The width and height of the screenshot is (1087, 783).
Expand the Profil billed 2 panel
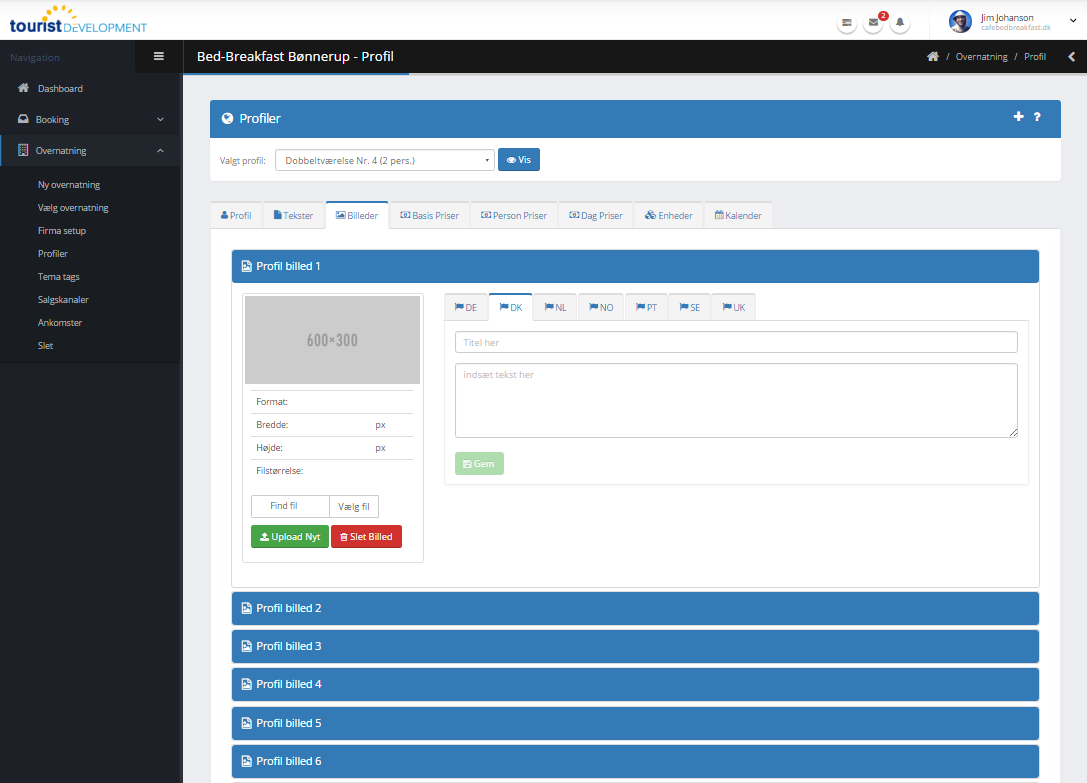coord(635,608)
